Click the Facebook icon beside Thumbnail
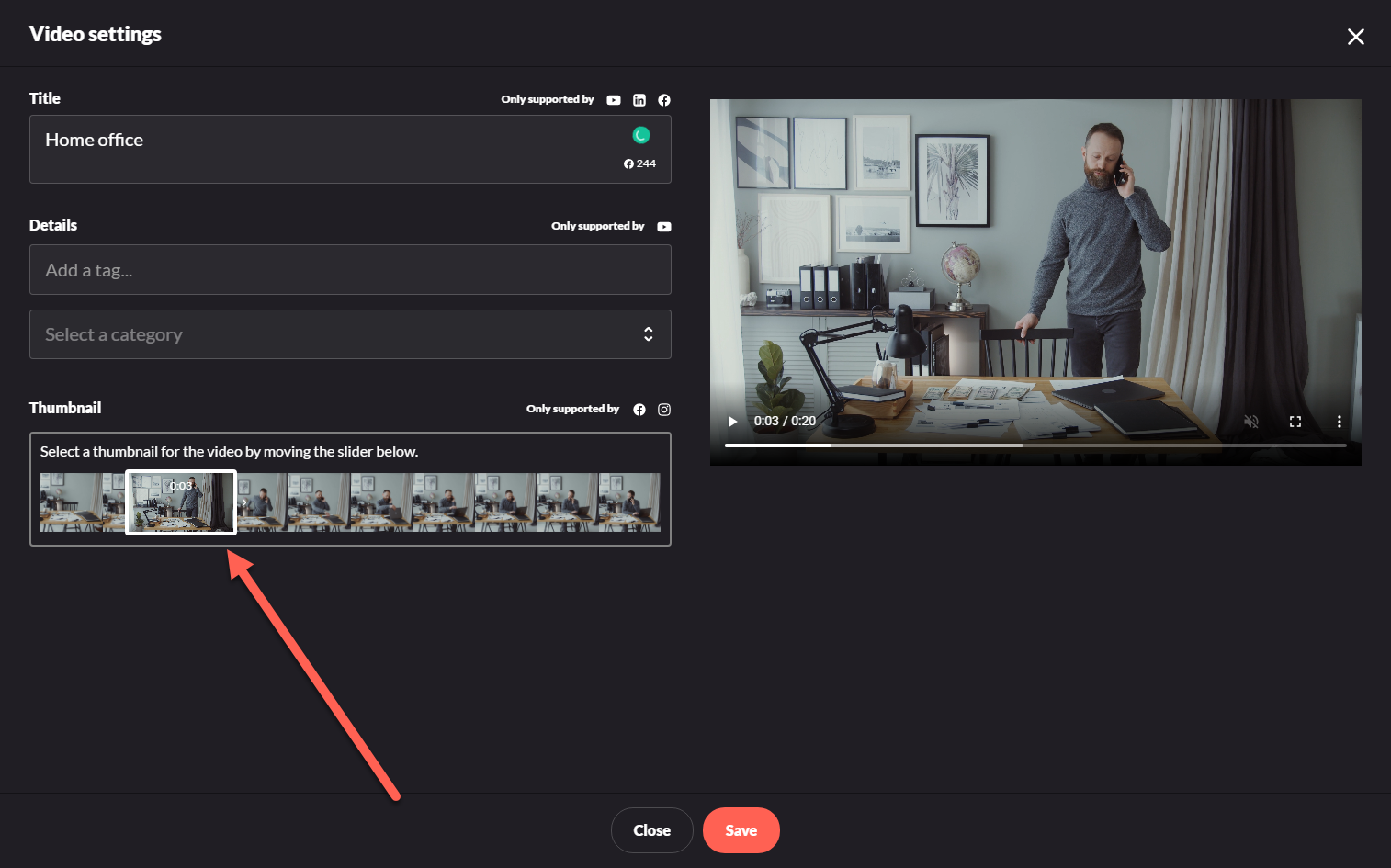Screen dimensions: 1391x868 tap(639, 410)
